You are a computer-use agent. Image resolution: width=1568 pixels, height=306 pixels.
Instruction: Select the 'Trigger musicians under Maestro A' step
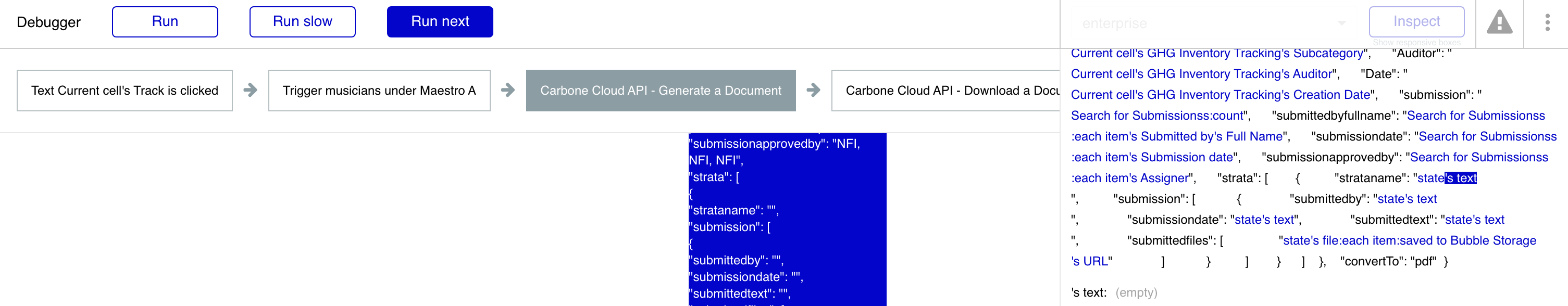[379, 91]
